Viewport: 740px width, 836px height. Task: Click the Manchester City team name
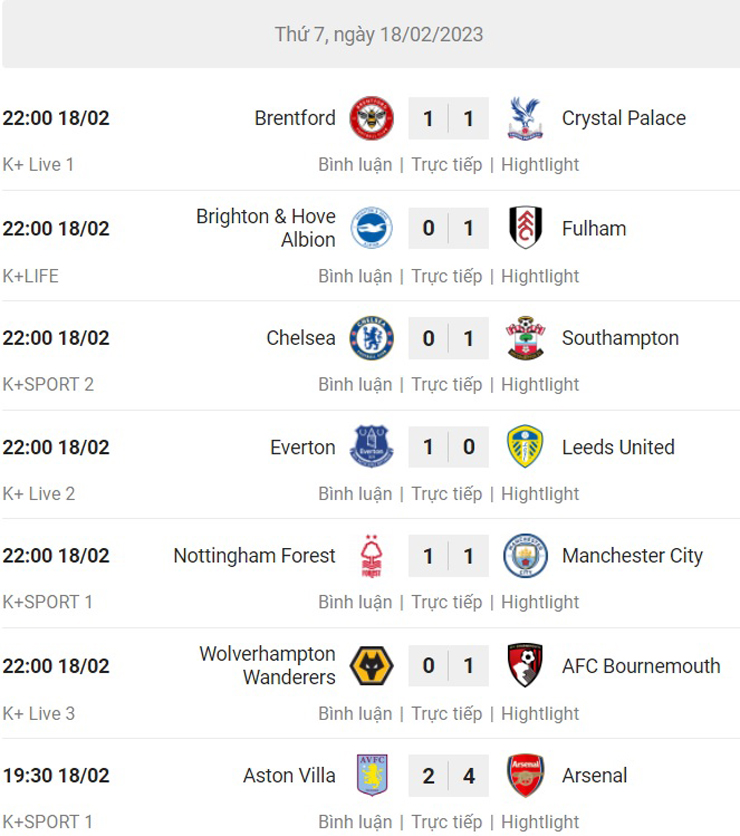coord(632,556)
